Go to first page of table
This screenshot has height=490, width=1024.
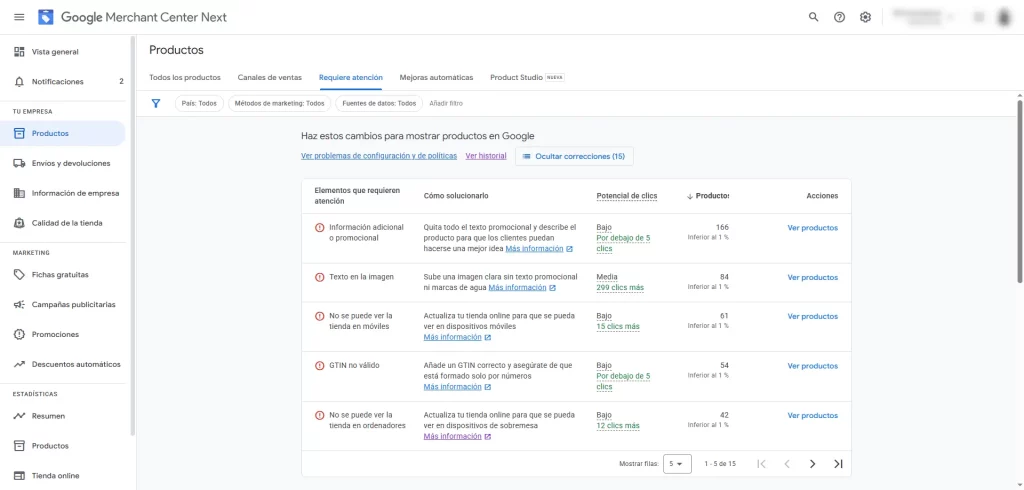761,464
